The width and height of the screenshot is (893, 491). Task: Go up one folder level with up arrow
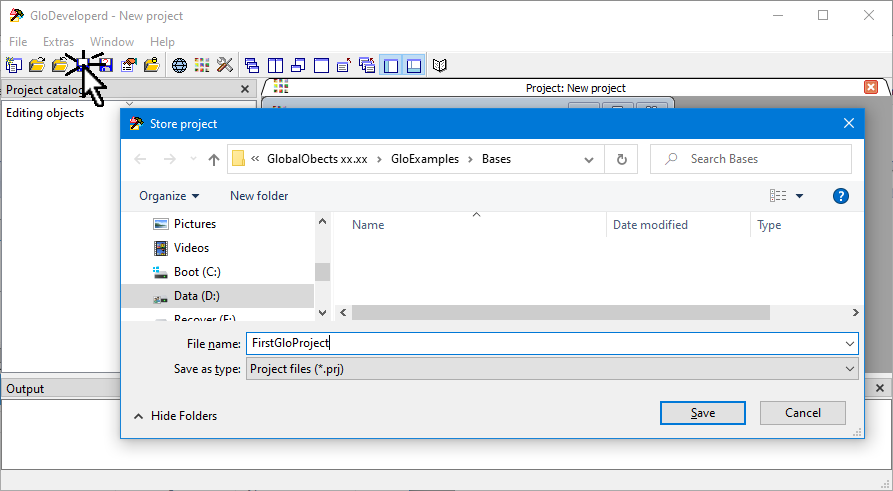(x=214, y=159)
